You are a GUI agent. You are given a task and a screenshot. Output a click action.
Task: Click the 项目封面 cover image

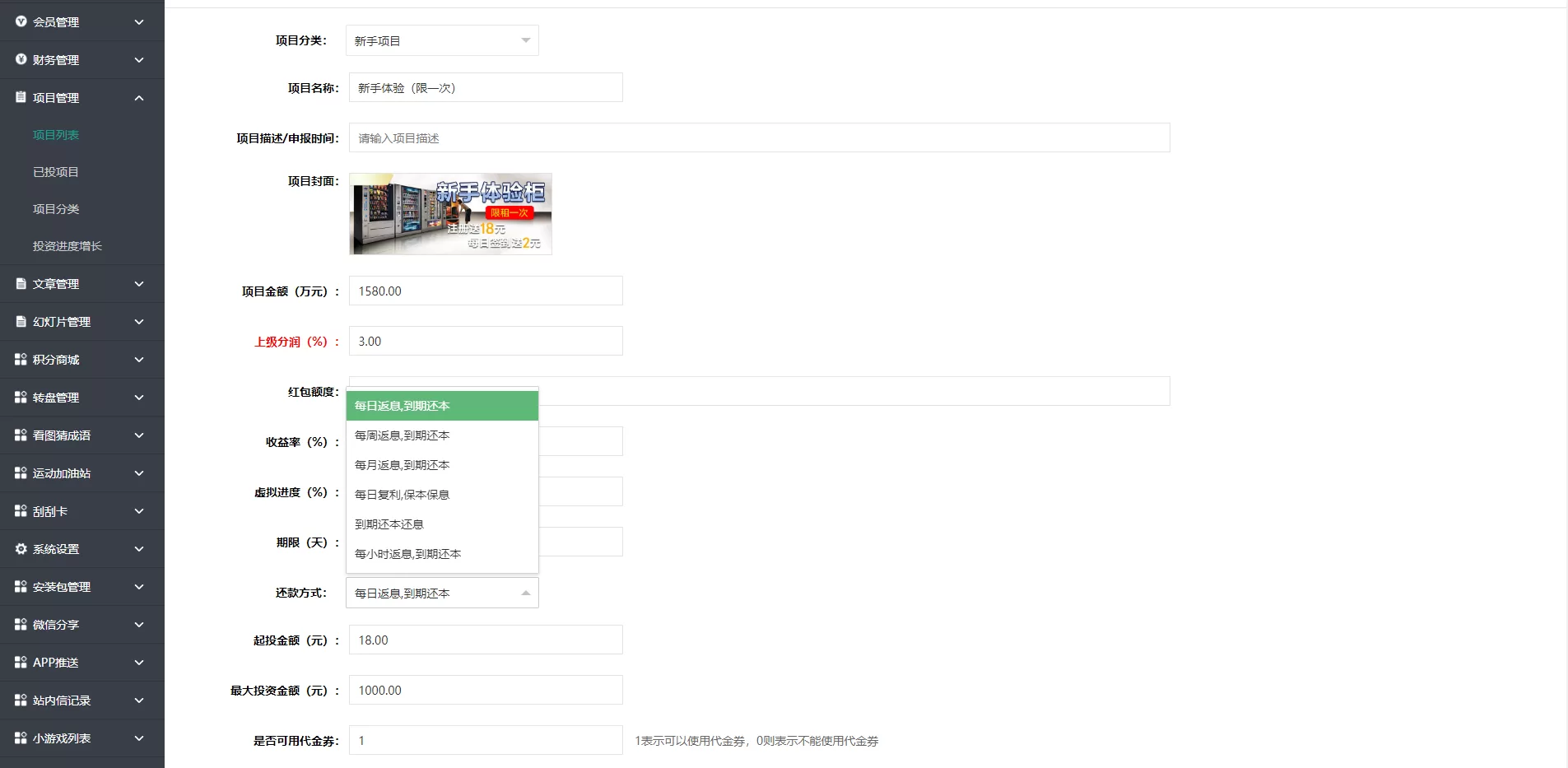[x=450, y=214]
